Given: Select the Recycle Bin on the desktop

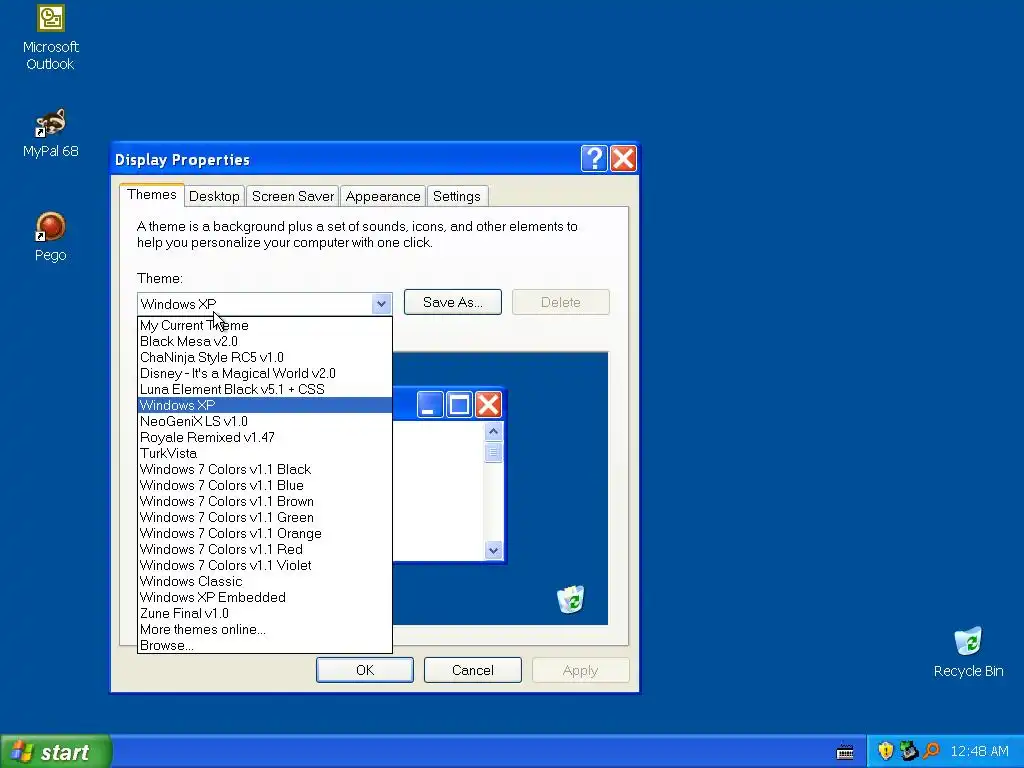Looking at the screenshot, I should [x=968, y=652].
